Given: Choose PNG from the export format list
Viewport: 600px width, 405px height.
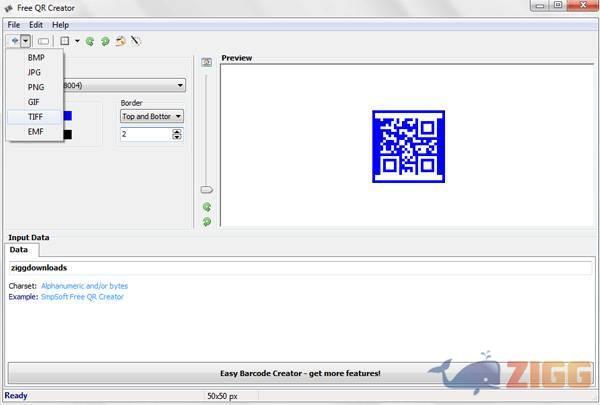Looking at the screenshot, I should pyautogui.click(x=36, y=87).
